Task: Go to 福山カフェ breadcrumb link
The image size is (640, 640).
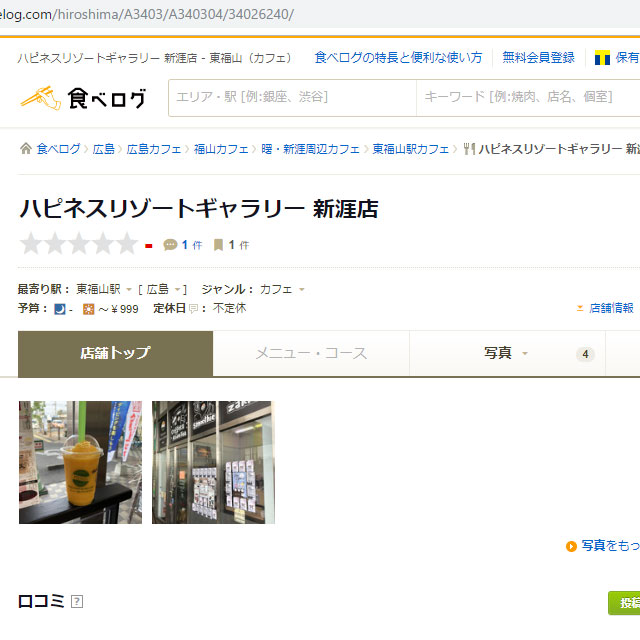Action: (x=221, y=149)
